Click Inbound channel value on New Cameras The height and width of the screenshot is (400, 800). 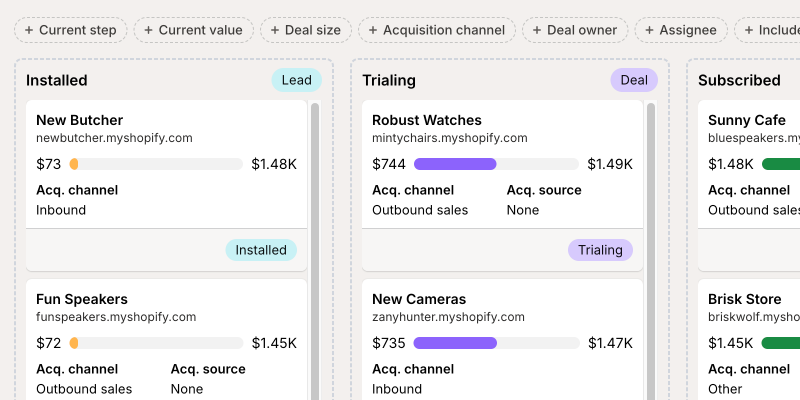click(397, 389)
